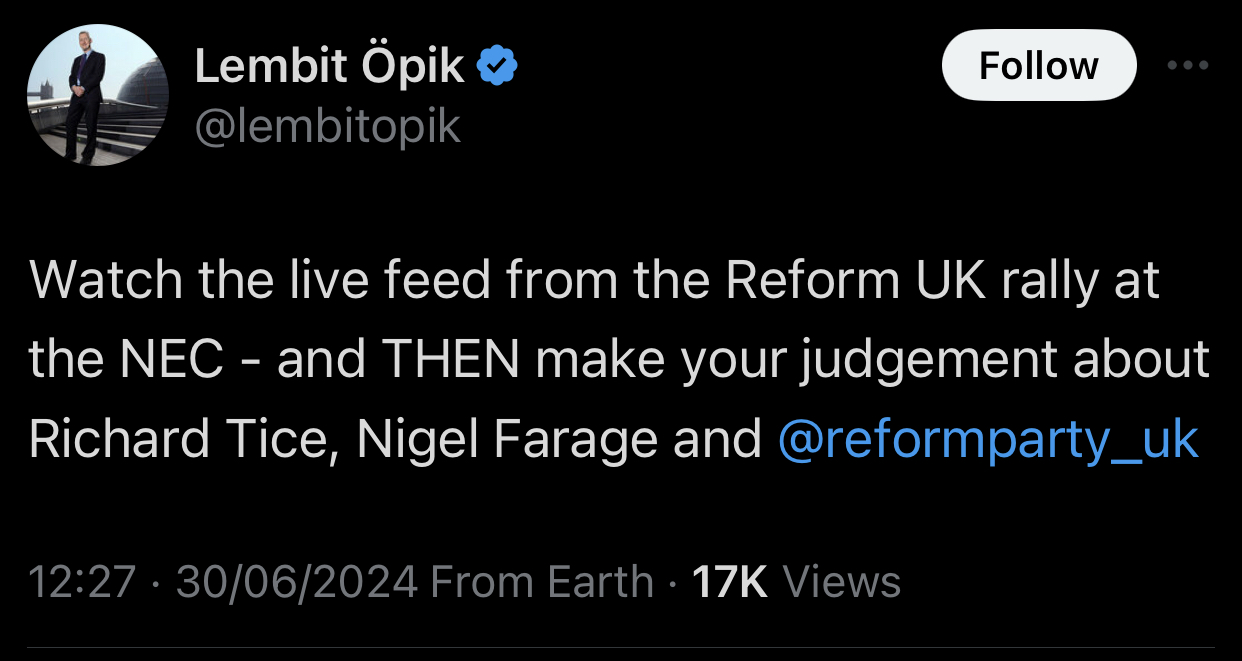Click the 12:27 timestamp
The image size is (1242, 661).
(82, 582)
